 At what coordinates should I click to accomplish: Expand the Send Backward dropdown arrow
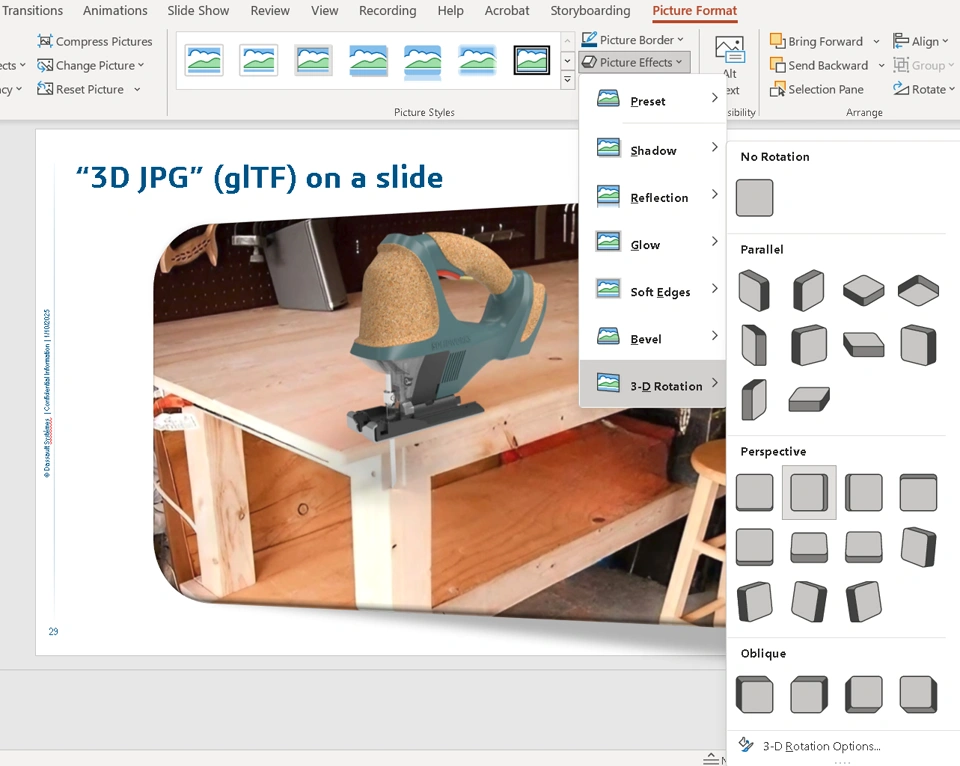[x=881, y=65]
